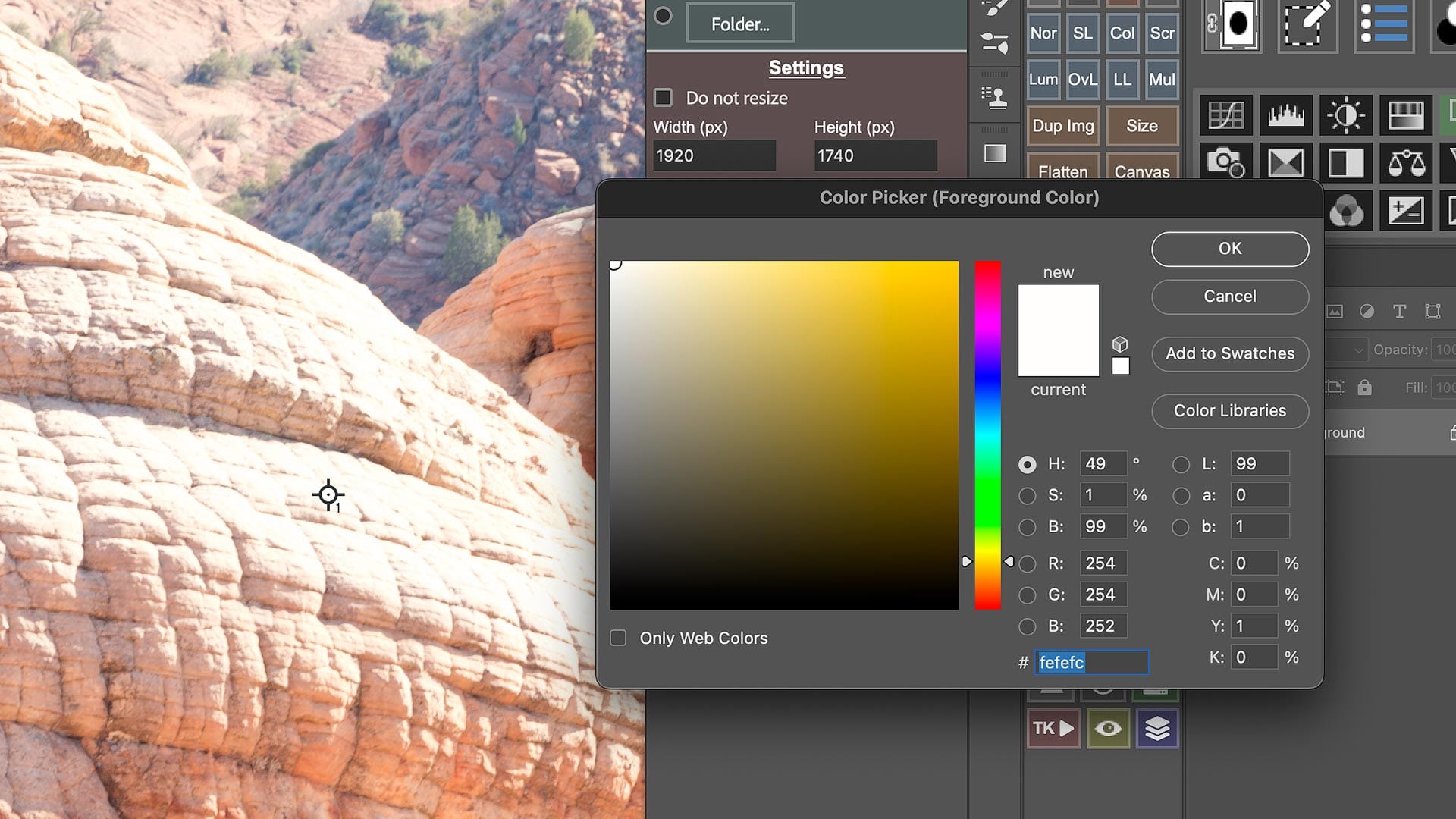Click the Nor blend mode button

[1043, 33]
